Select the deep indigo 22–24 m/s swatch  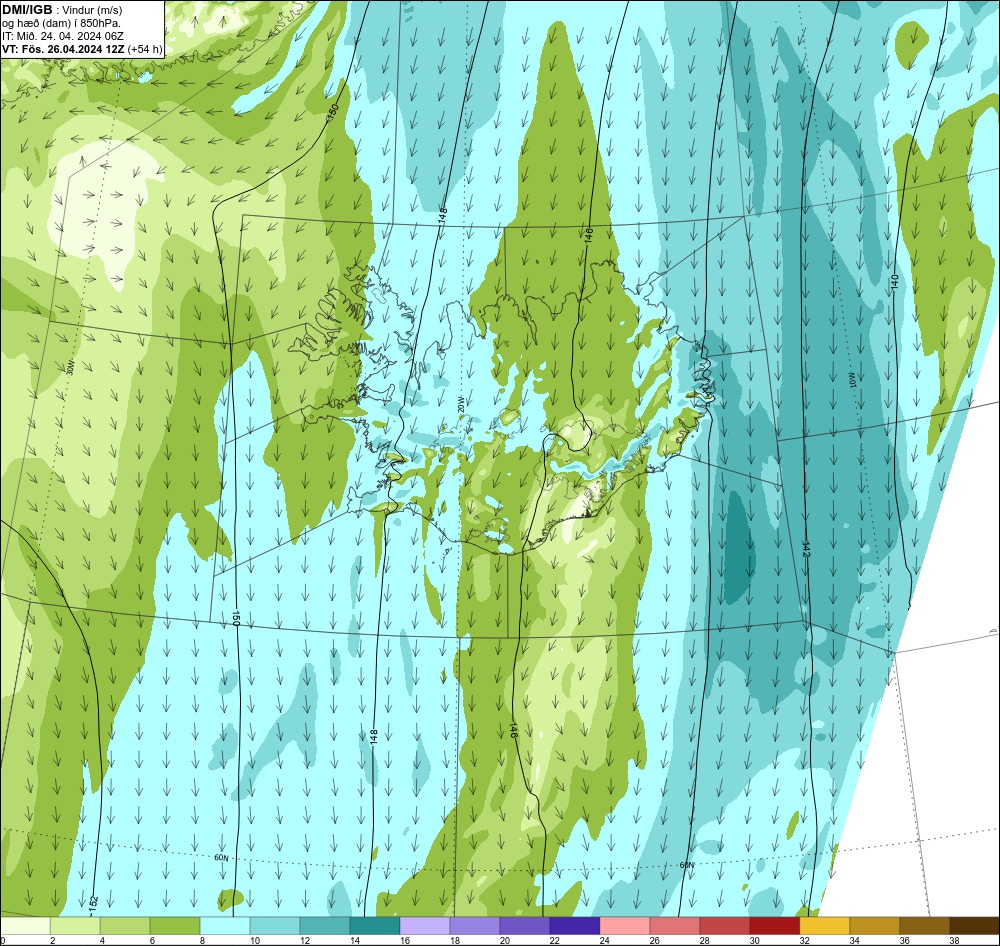(575, 926)
